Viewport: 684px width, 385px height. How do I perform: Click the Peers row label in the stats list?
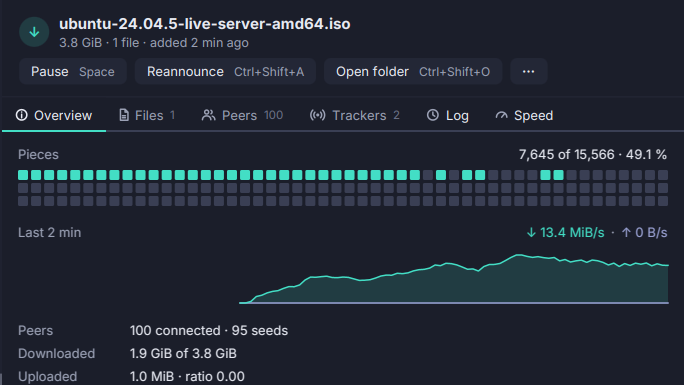pyautogui.click(x=35, y=330)
